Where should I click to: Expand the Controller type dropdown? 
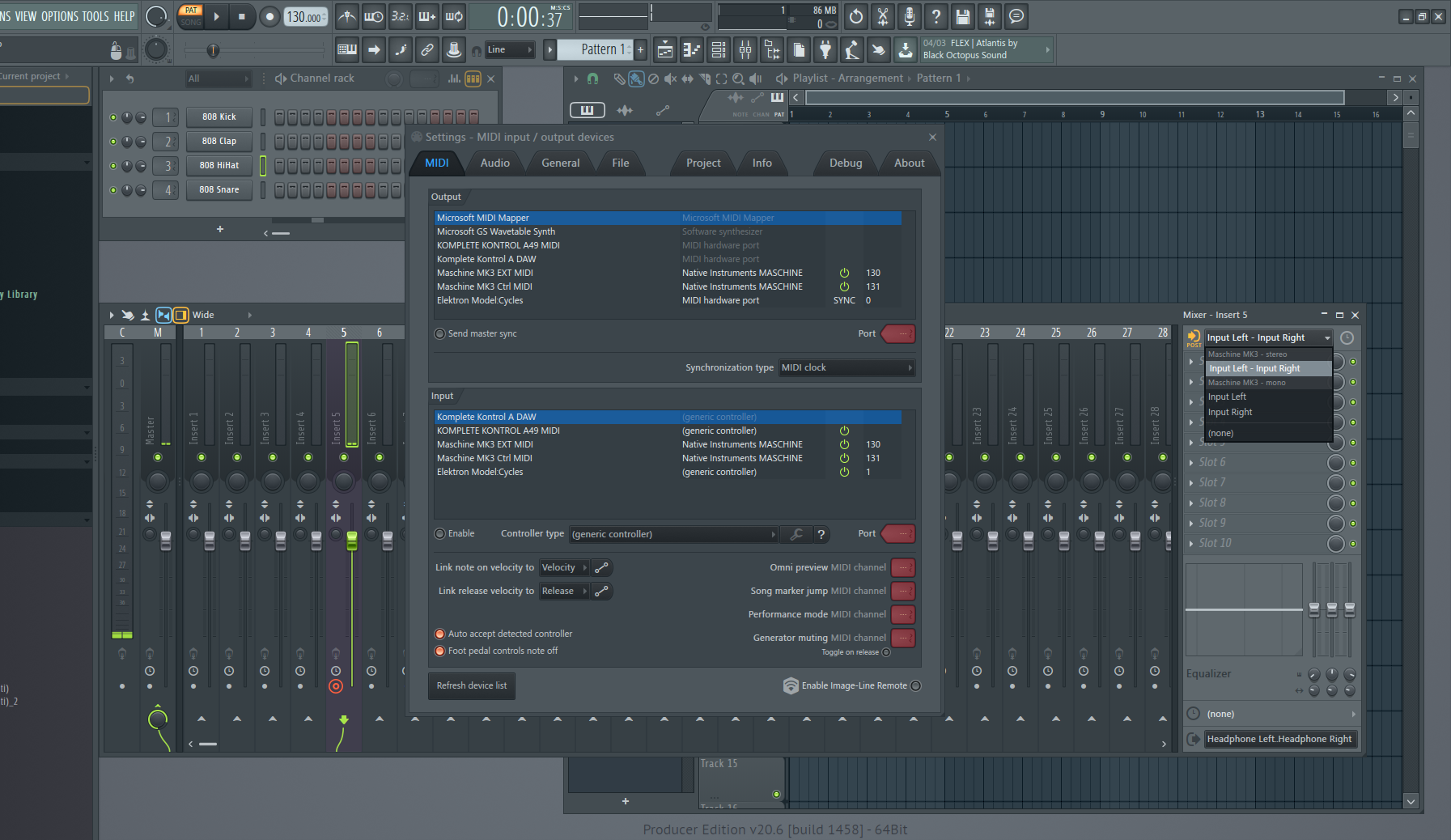coord(673,534)
